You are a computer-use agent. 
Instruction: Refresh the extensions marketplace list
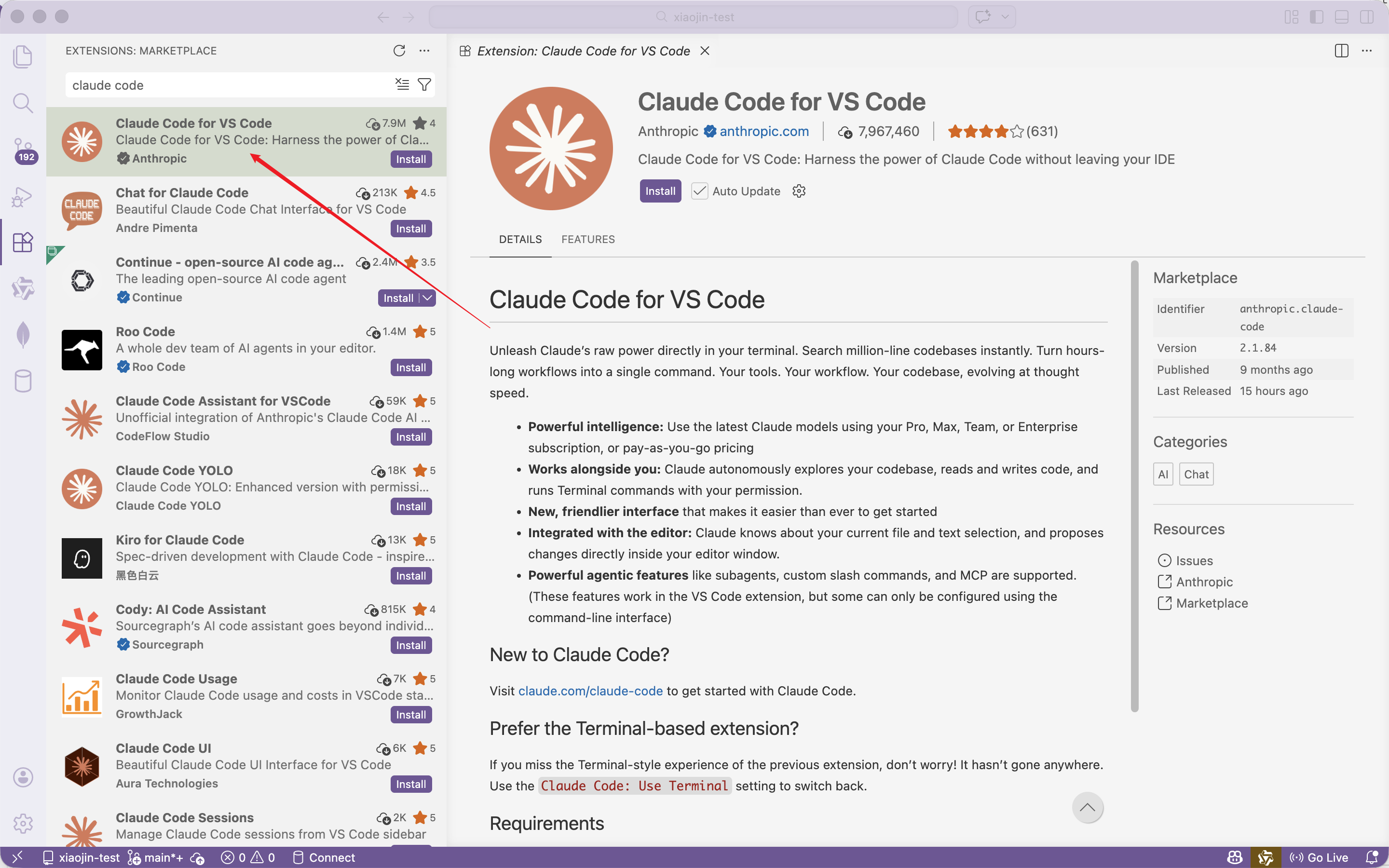[399, 51]
